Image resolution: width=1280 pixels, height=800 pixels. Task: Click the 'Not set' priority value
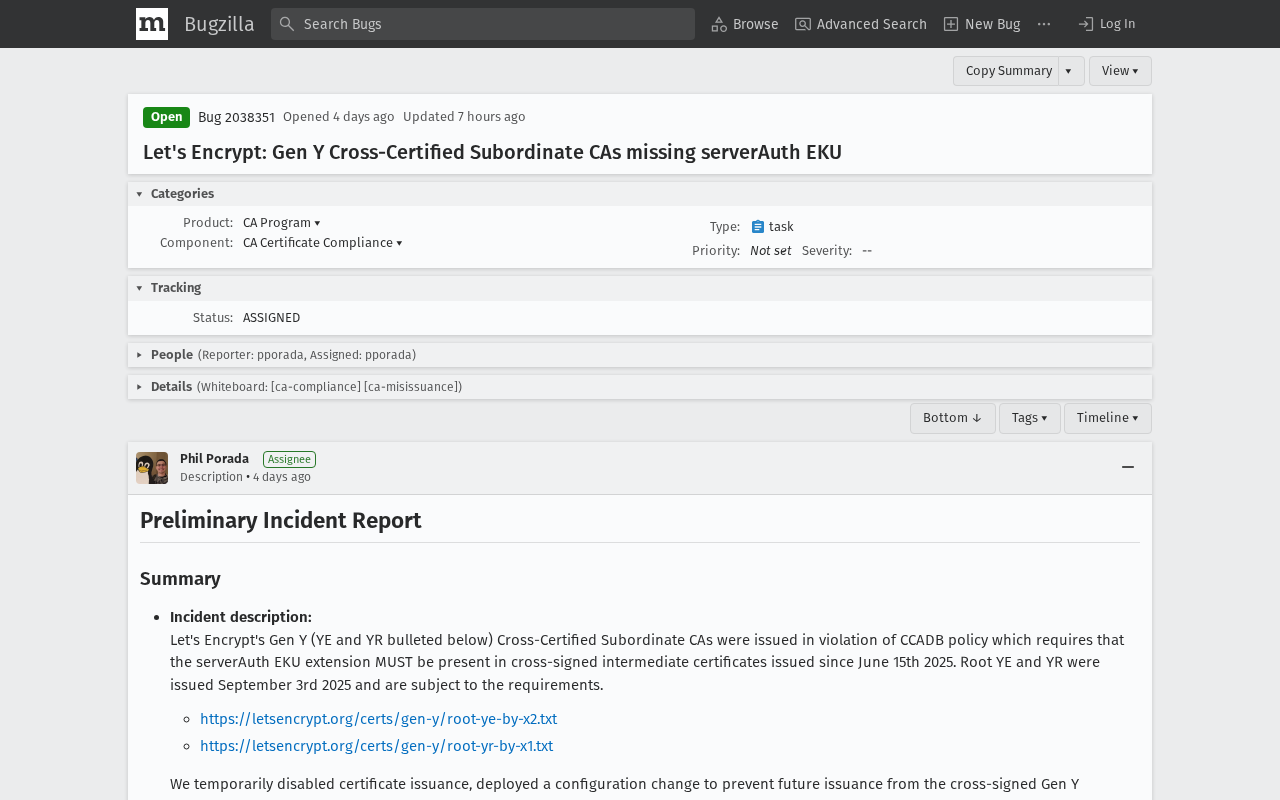770,251
